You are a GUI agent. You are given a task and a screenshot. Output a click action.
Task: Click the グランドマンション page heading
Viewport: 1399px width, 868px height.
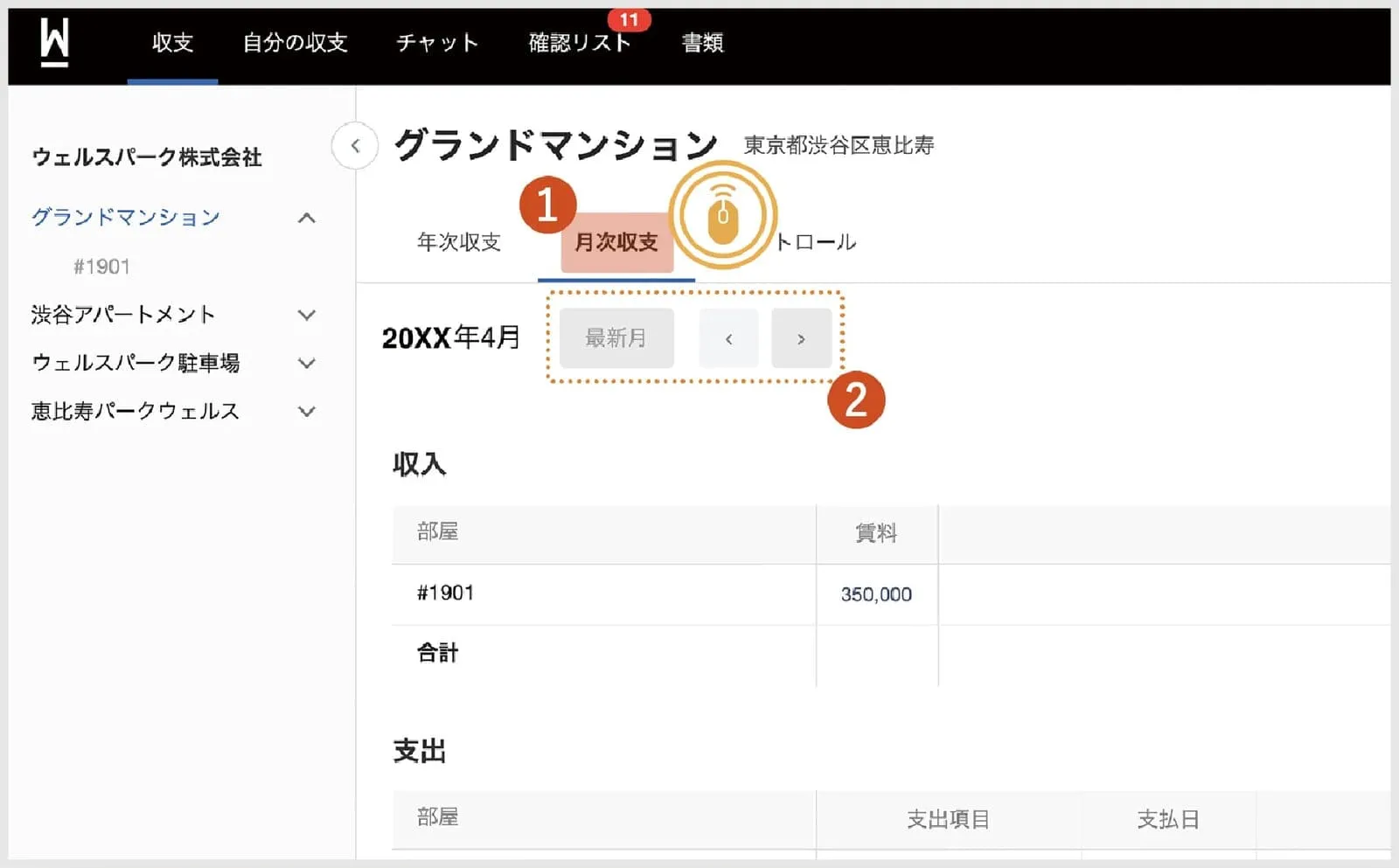pos(556,145)
